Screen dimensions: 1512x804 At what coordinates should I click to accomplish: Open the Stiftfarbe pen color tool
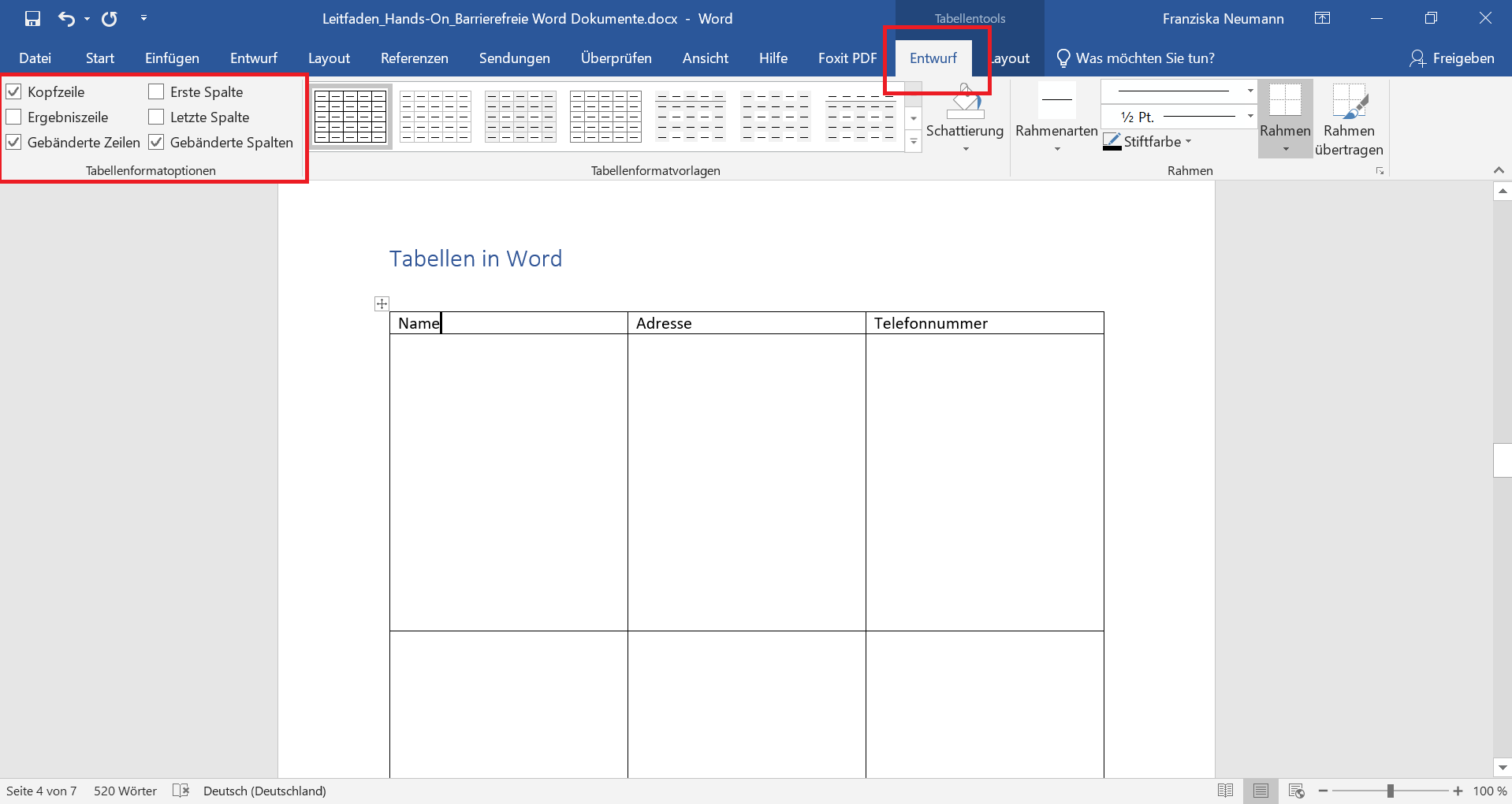pos(1153,142)
